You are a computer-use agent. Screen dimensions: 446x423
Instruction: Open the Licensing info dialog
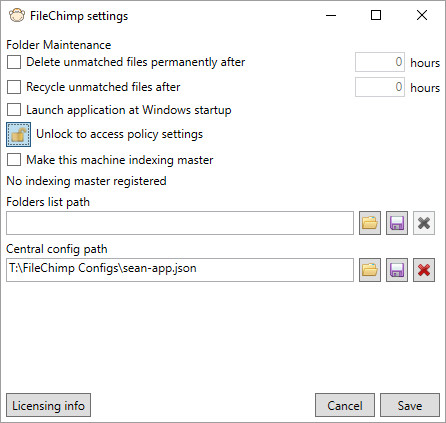(48, 405)
